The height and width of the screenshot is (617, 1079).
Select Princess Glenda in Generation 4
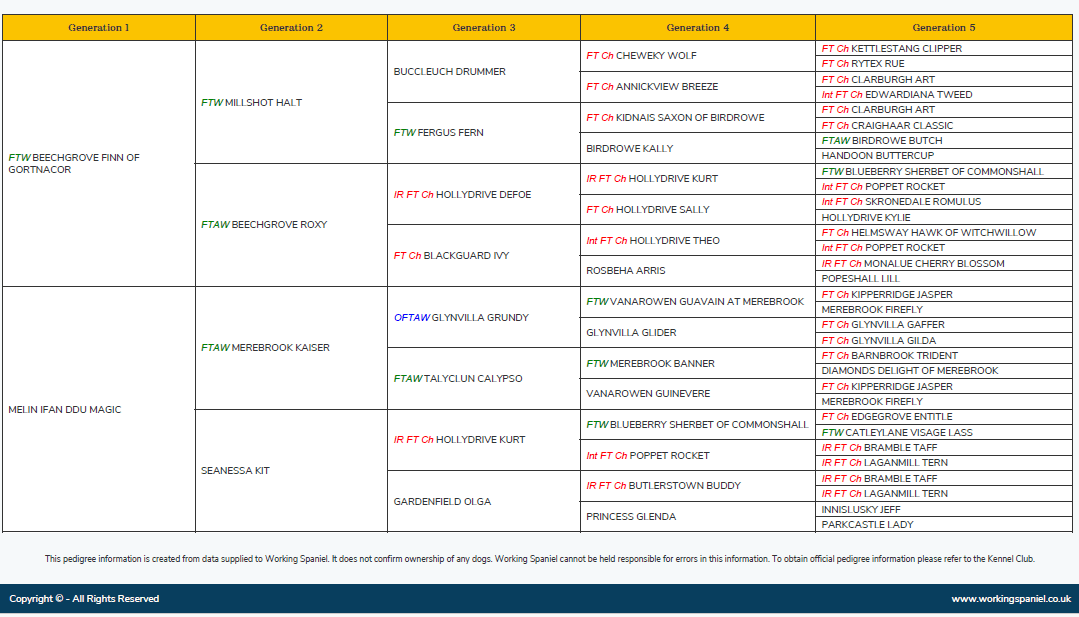[631, 516]
